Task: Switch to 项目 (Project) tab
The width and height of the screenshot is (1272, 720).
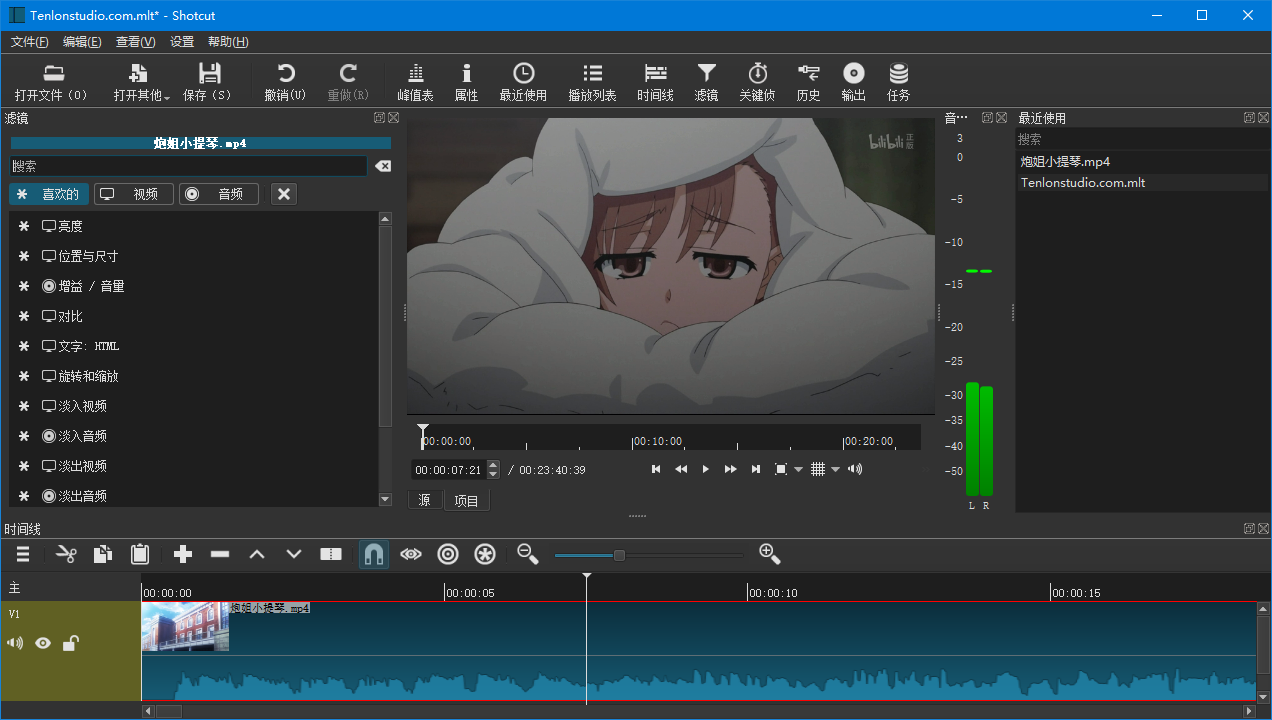Action: point(466,500)
